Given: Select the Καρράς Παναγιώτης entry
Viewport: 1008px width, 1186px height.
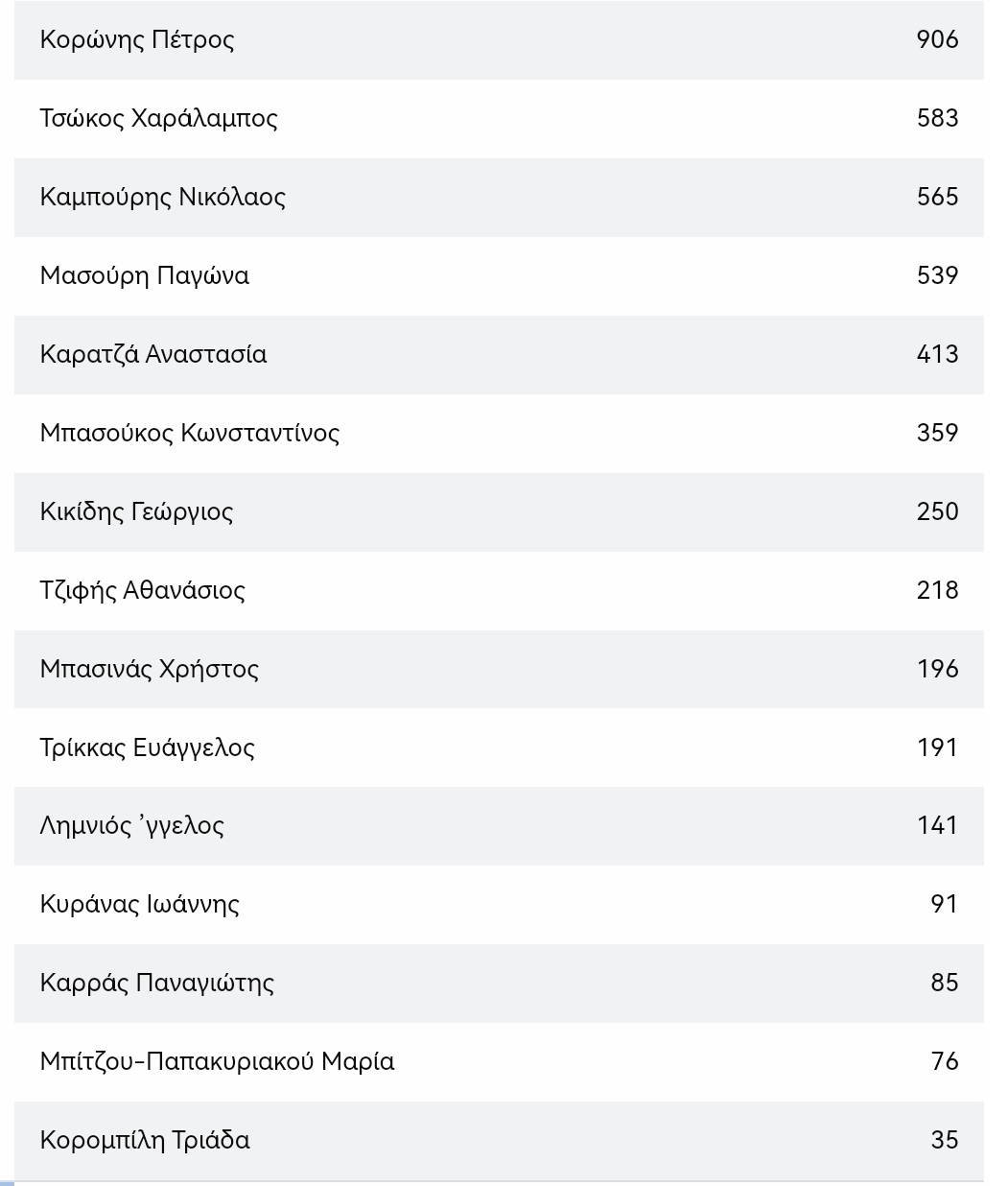Looking at the screenshot, I should (157, 983).
